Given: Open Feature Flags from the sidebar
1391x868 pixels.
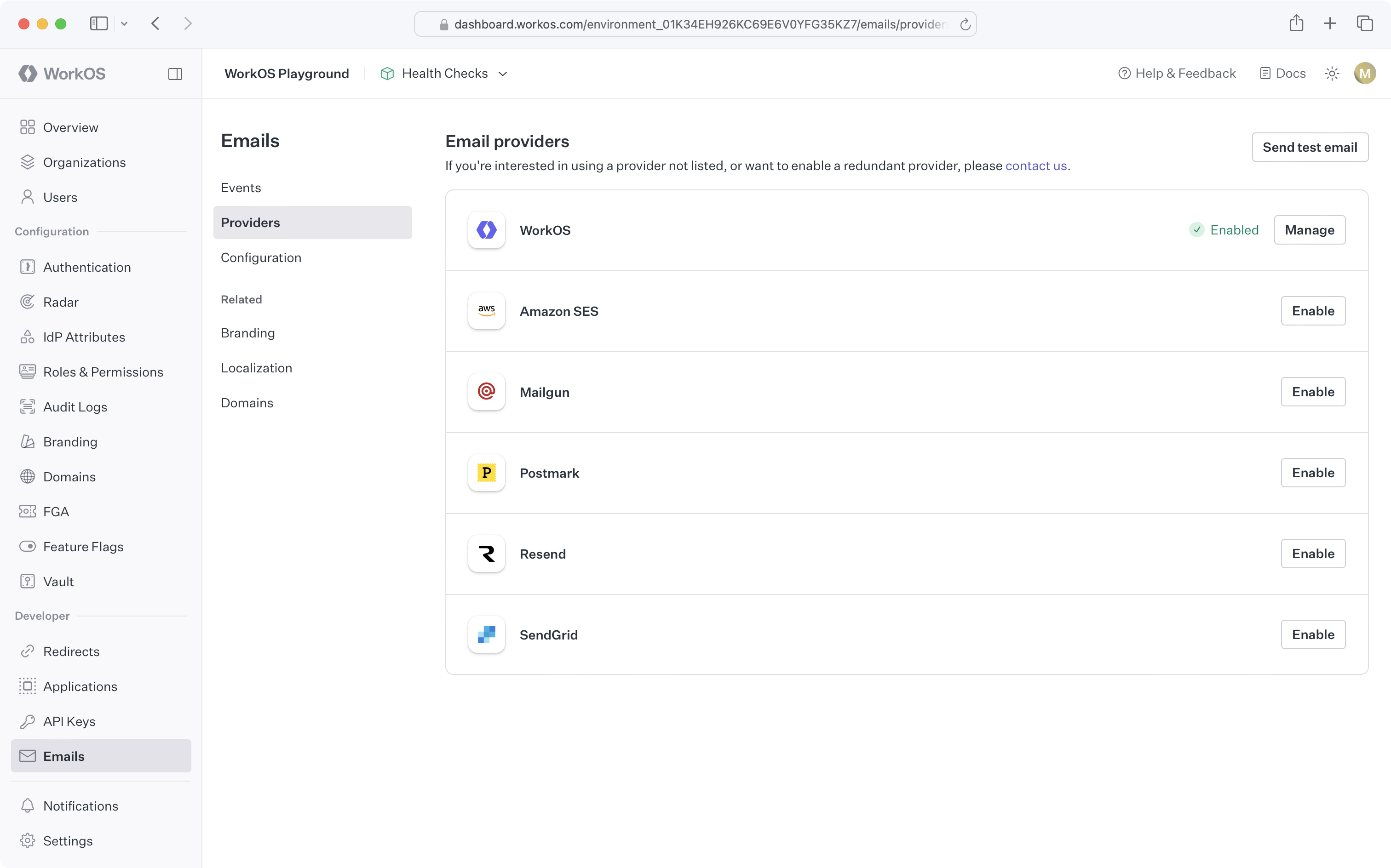Looking at the screenshot, I should (x=83, y=546).
